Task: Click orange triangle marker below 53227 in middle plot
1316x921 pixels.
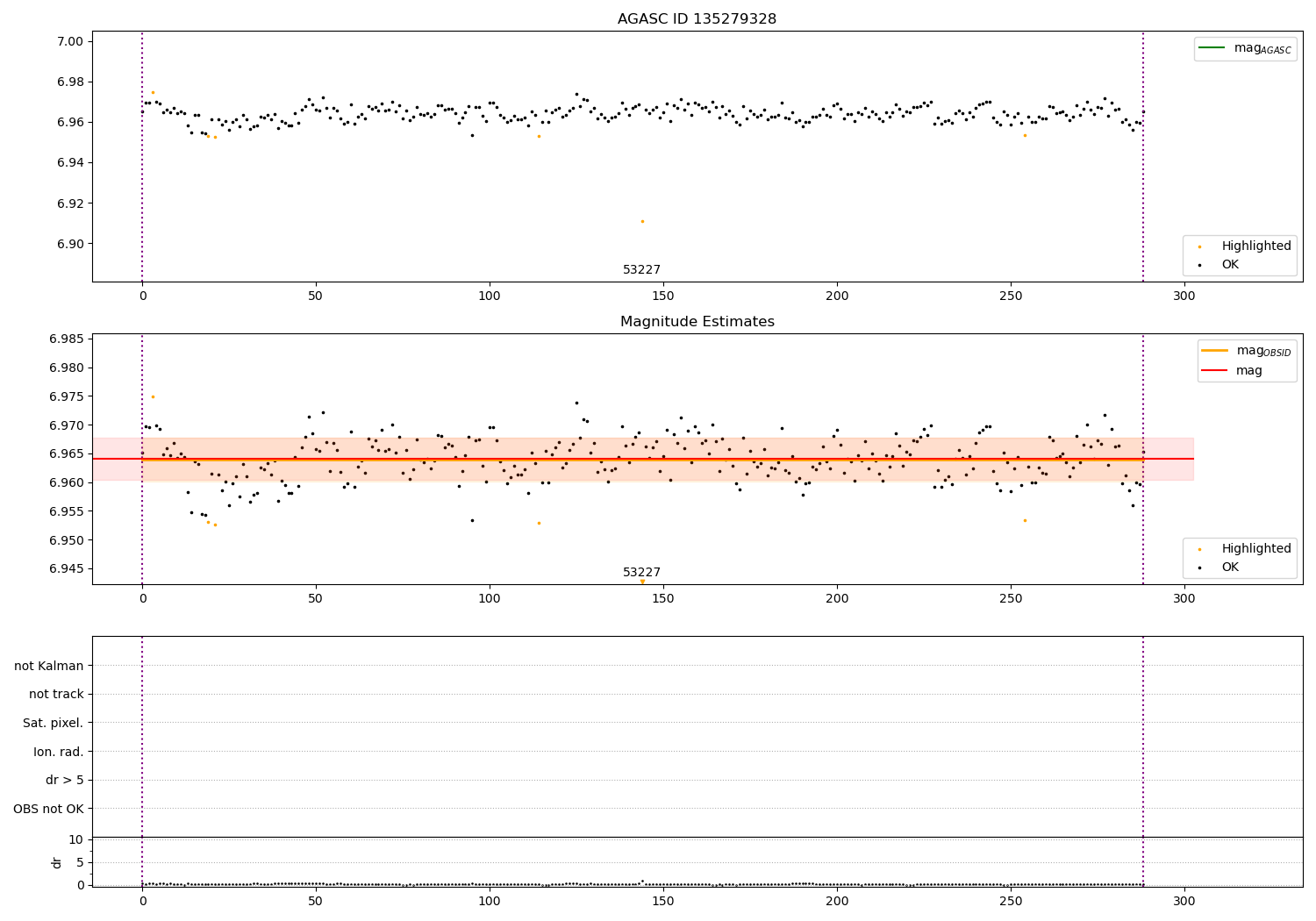Action: click(x=642, y=582)
